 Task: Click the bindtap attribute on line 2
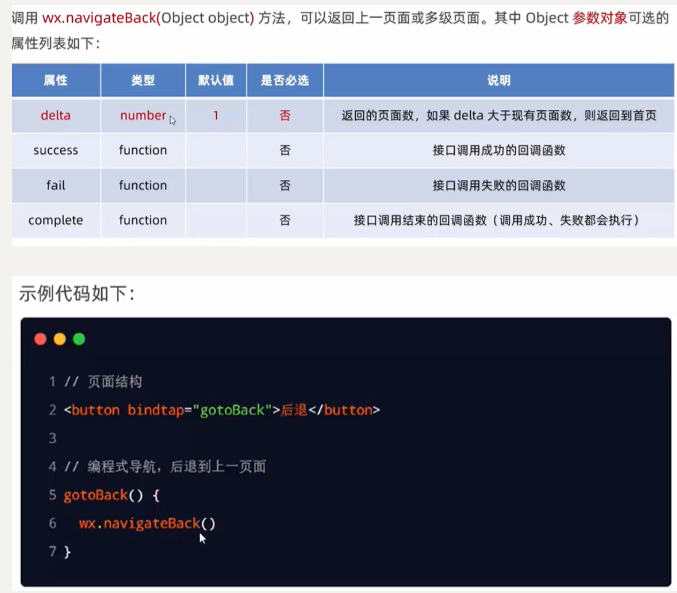[x=155, y=410]
